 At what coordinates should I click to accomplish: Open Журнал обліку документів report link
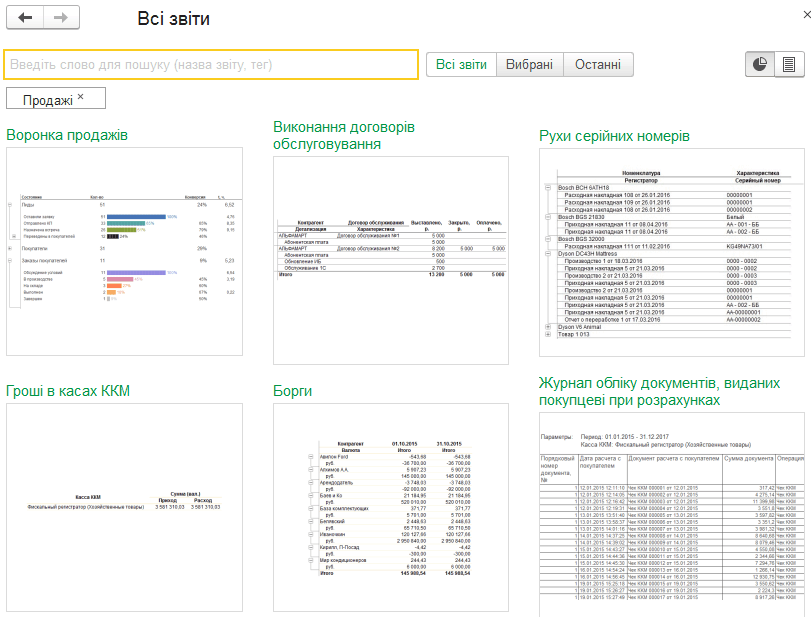click(x=659, y=392)
